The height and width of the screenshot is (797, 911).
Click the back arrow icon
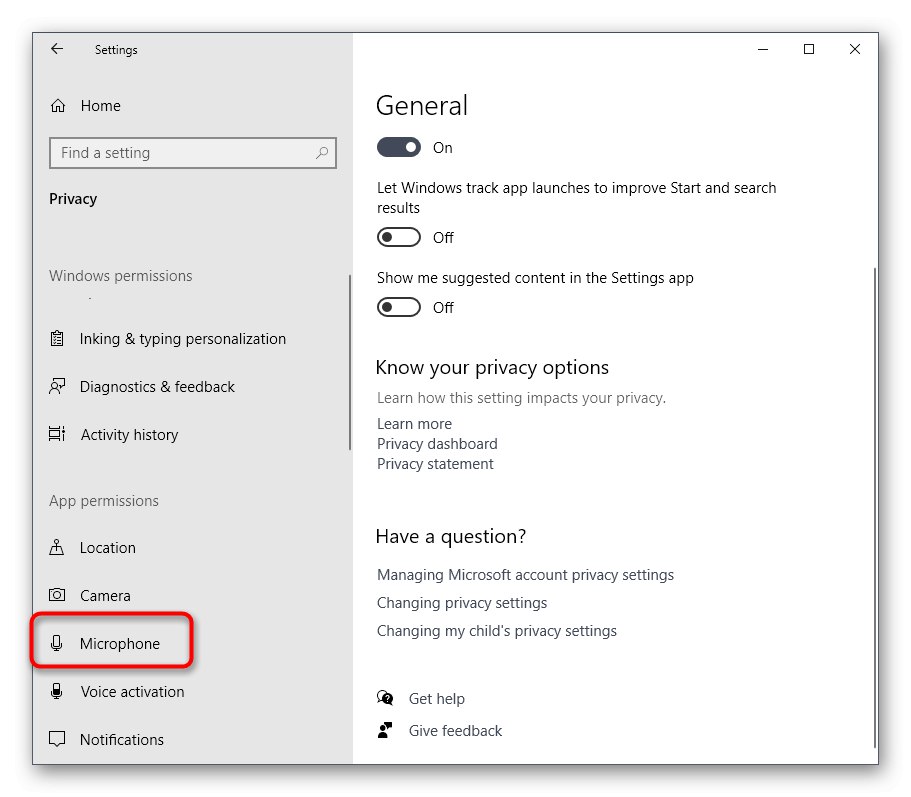coord(57,49)
